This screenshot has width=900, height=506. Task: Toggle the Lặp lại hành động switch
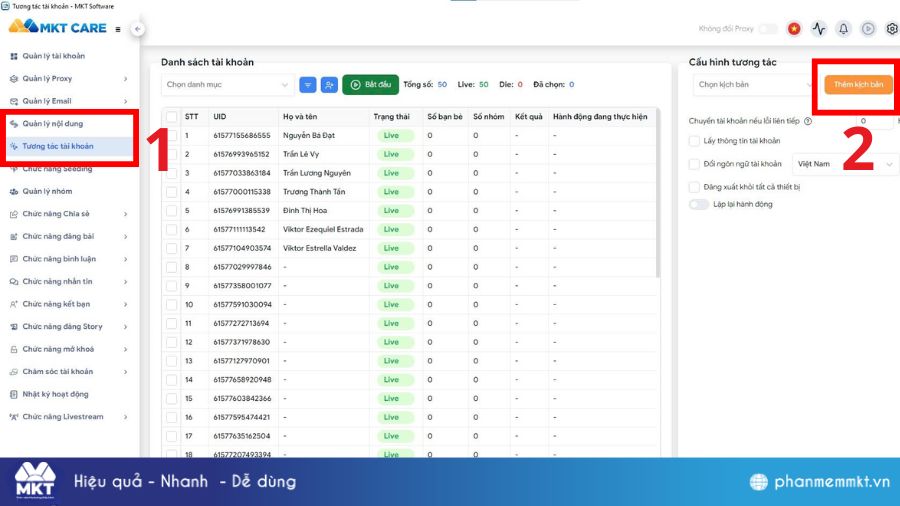pos(699,204)
